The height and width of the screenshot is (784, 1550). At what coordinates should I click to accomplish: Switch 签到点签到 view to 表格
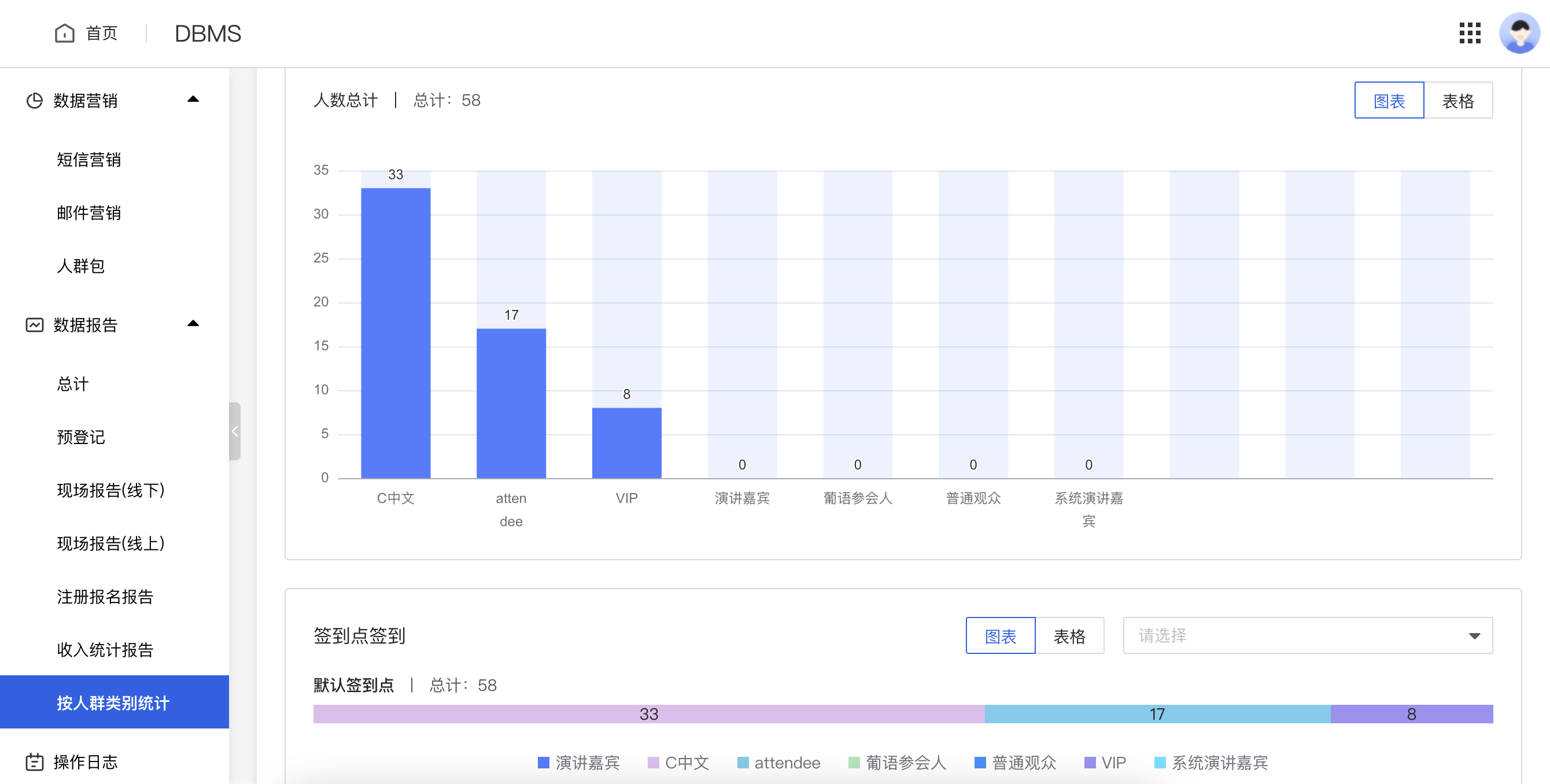[1071, 635]
